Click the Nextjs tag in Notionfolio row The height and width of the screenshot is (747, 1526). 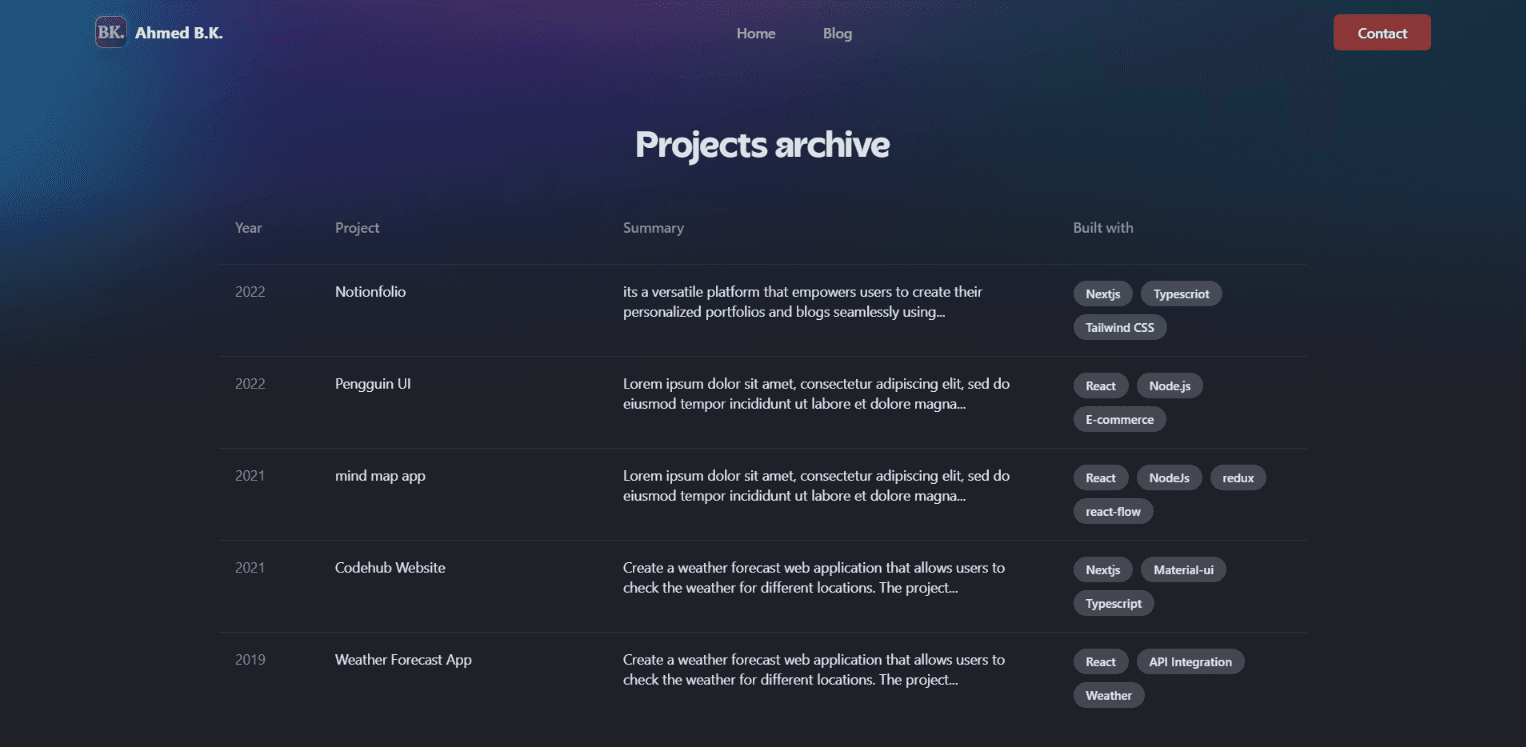click(1103, 294)
